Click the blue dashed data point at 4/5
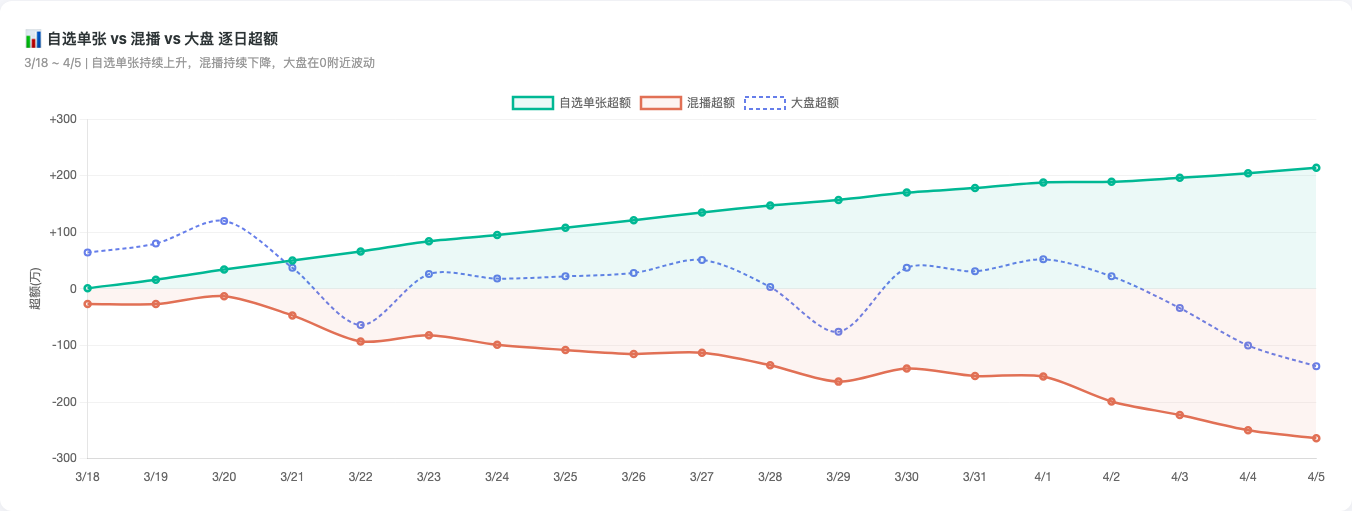 tap(1316, 366)
